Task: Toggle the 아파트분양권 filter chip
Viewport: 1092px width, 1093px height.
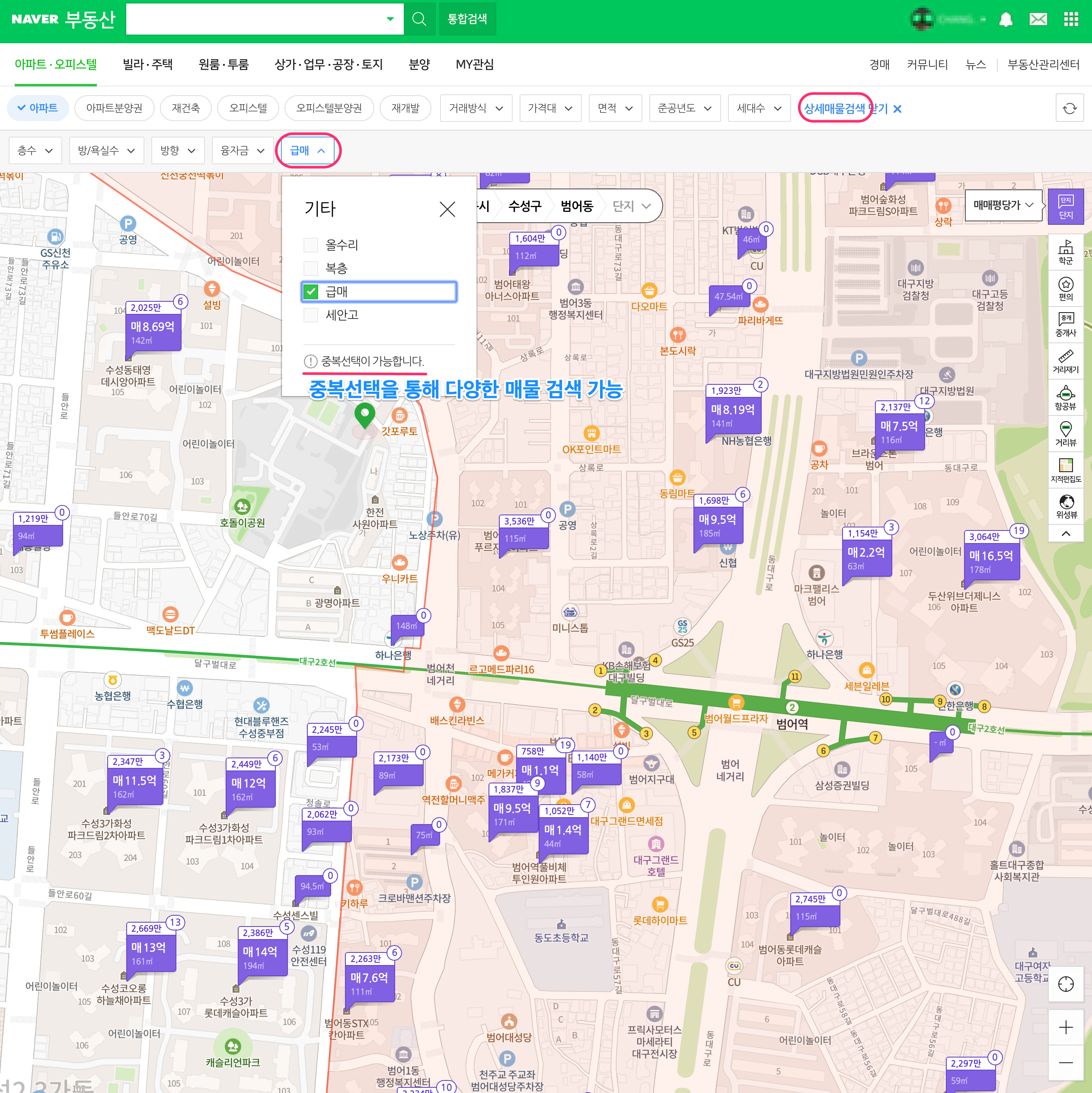Action: click(114, 108)
